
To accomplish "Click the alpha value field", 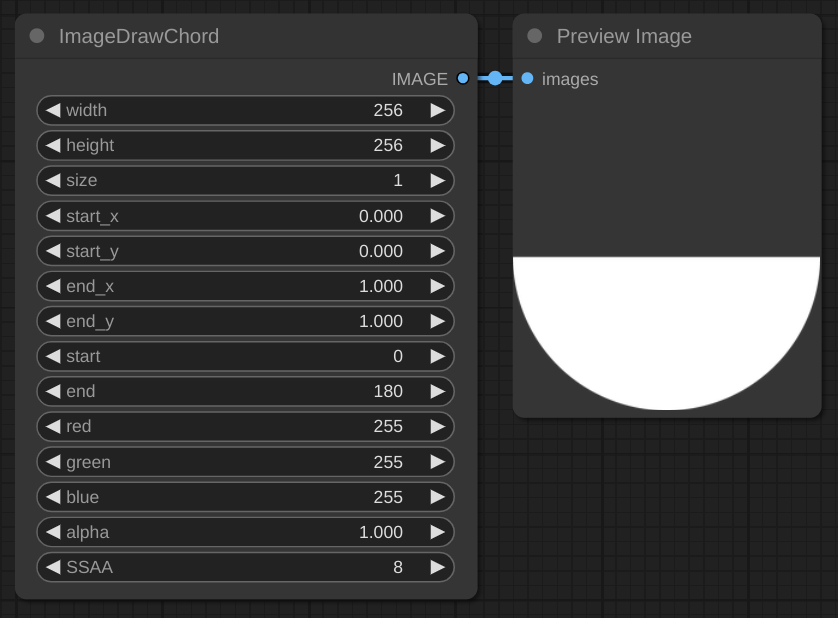I will point(245,532).
